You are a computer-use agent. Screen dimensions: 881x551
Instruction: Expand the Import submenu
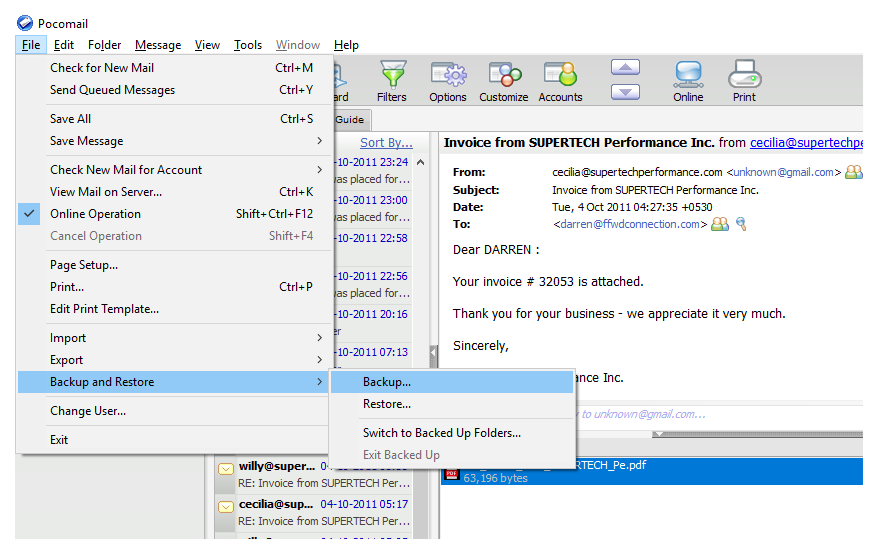pos(320,338)
